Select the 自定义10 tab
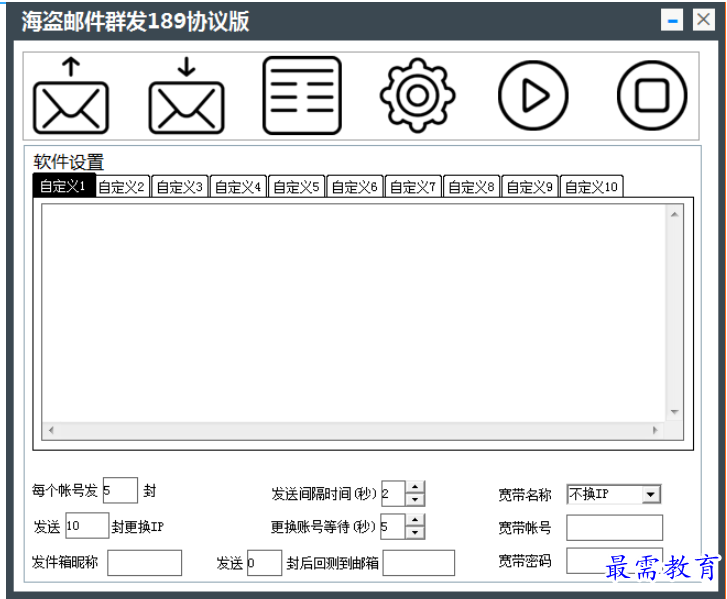Image resolution: width=727 pixels, height=599 pixels. (592, 186)
